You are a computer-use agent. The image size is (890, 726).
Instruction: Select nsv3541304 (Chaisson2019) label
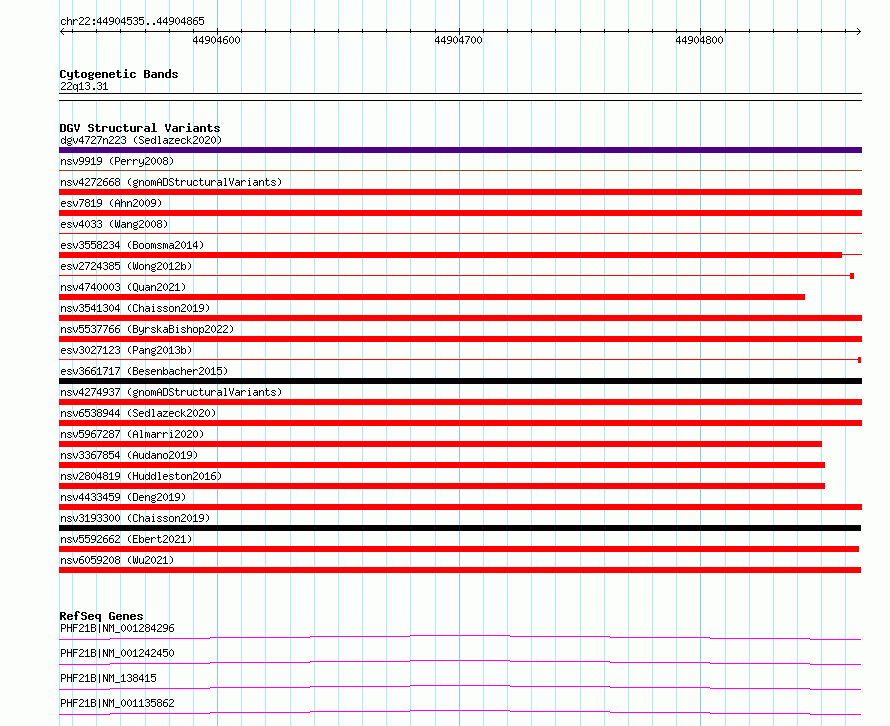coord(135,308)
